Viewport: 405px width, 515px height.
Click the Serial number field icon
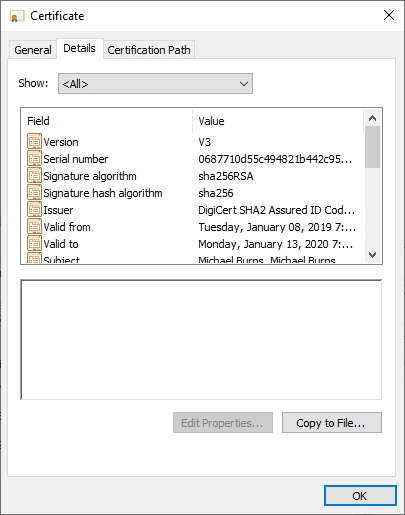34,158
